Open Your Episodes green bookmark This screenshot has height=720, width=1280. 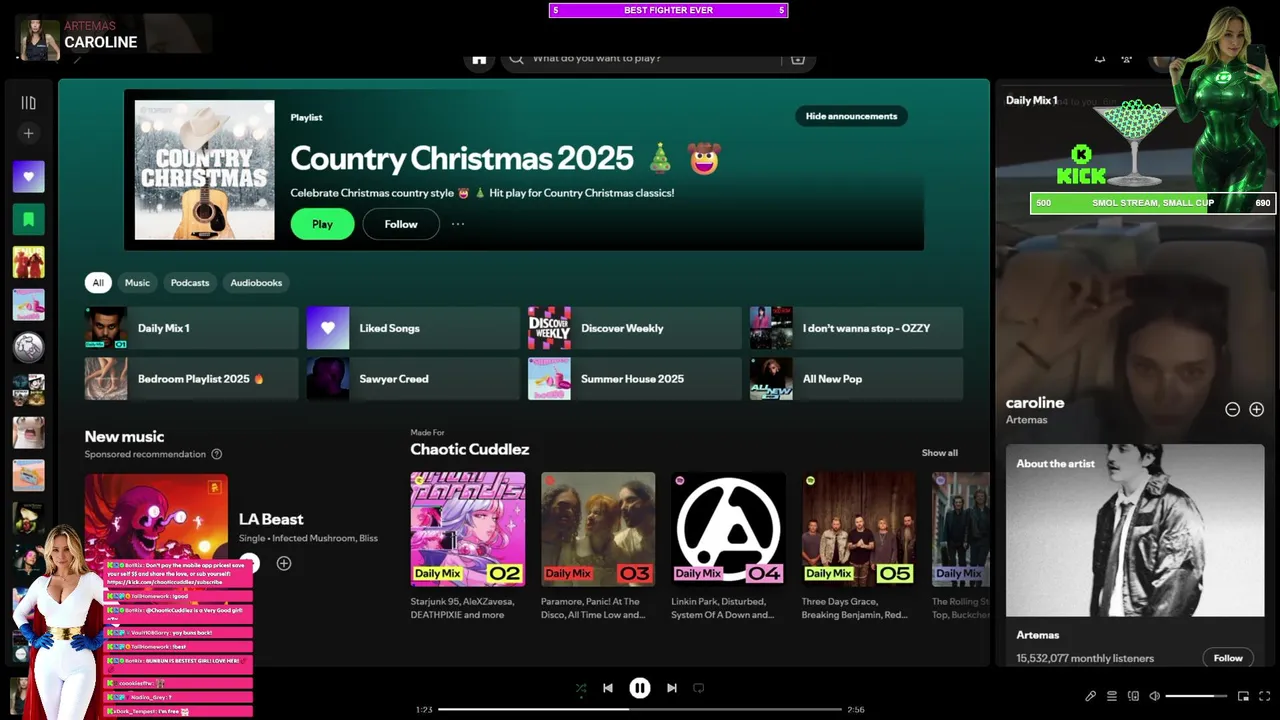tap(28, 219)
